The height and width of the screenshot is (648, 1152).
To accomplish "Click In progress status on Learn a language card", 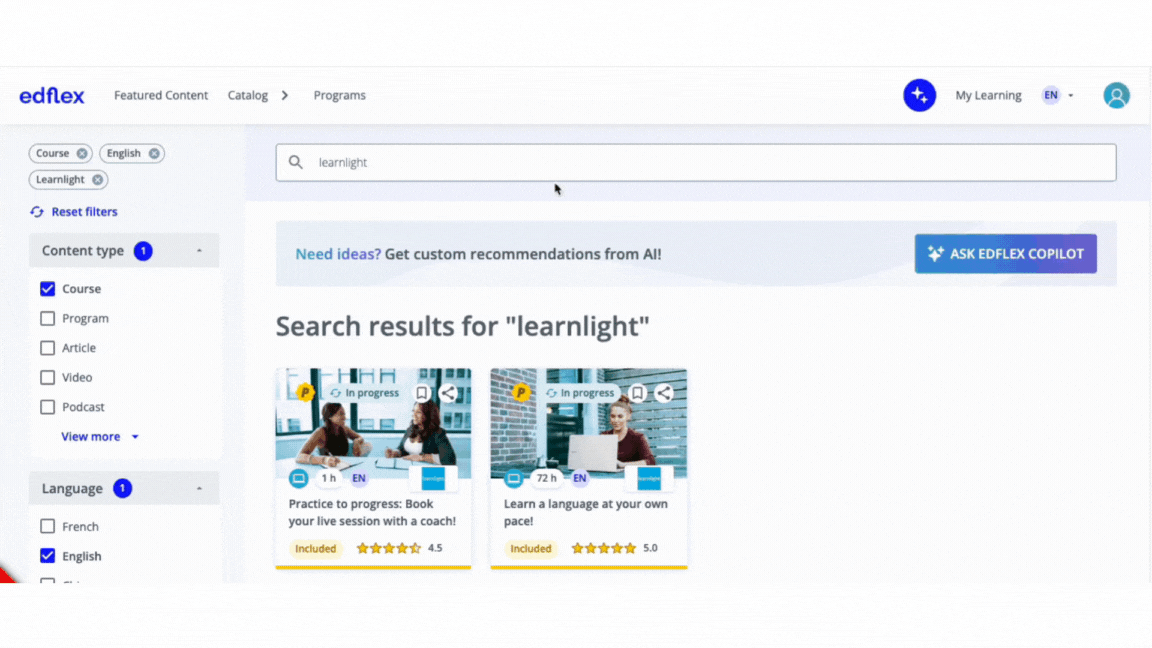I will tap(580, 393).
